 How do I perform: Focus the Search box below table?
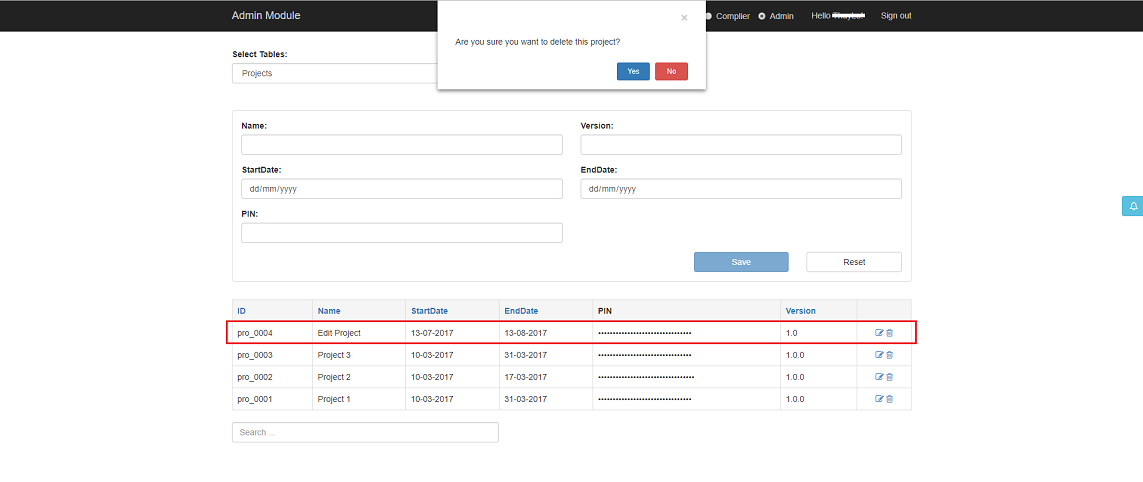tap(365, 432)
